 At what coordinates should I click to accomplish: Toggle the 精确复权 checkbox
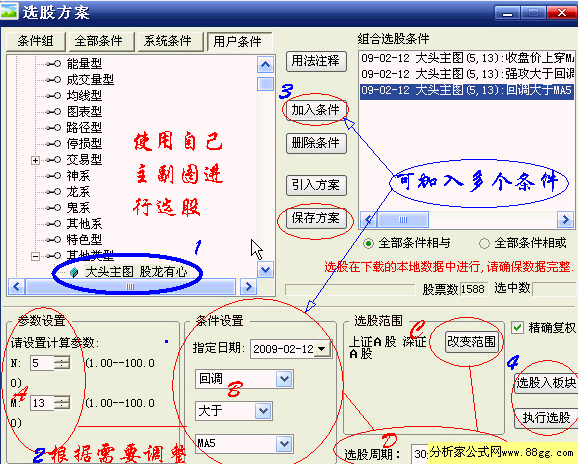tap(518, 327)
